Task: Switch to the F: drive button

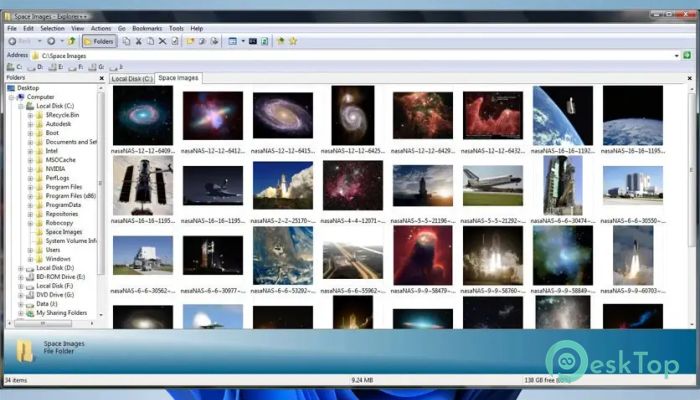Action: [x=76, y=67]
